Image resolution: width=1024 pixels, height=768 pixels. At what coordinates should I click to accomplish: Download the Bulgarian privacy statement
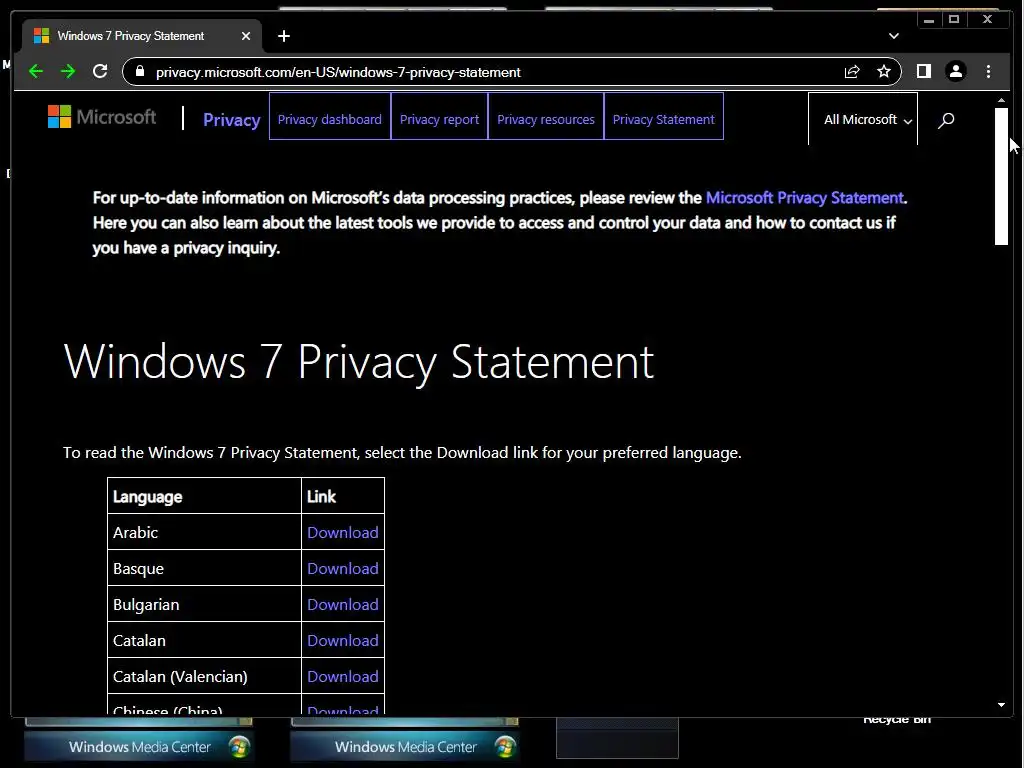click(x=342, y=604)
